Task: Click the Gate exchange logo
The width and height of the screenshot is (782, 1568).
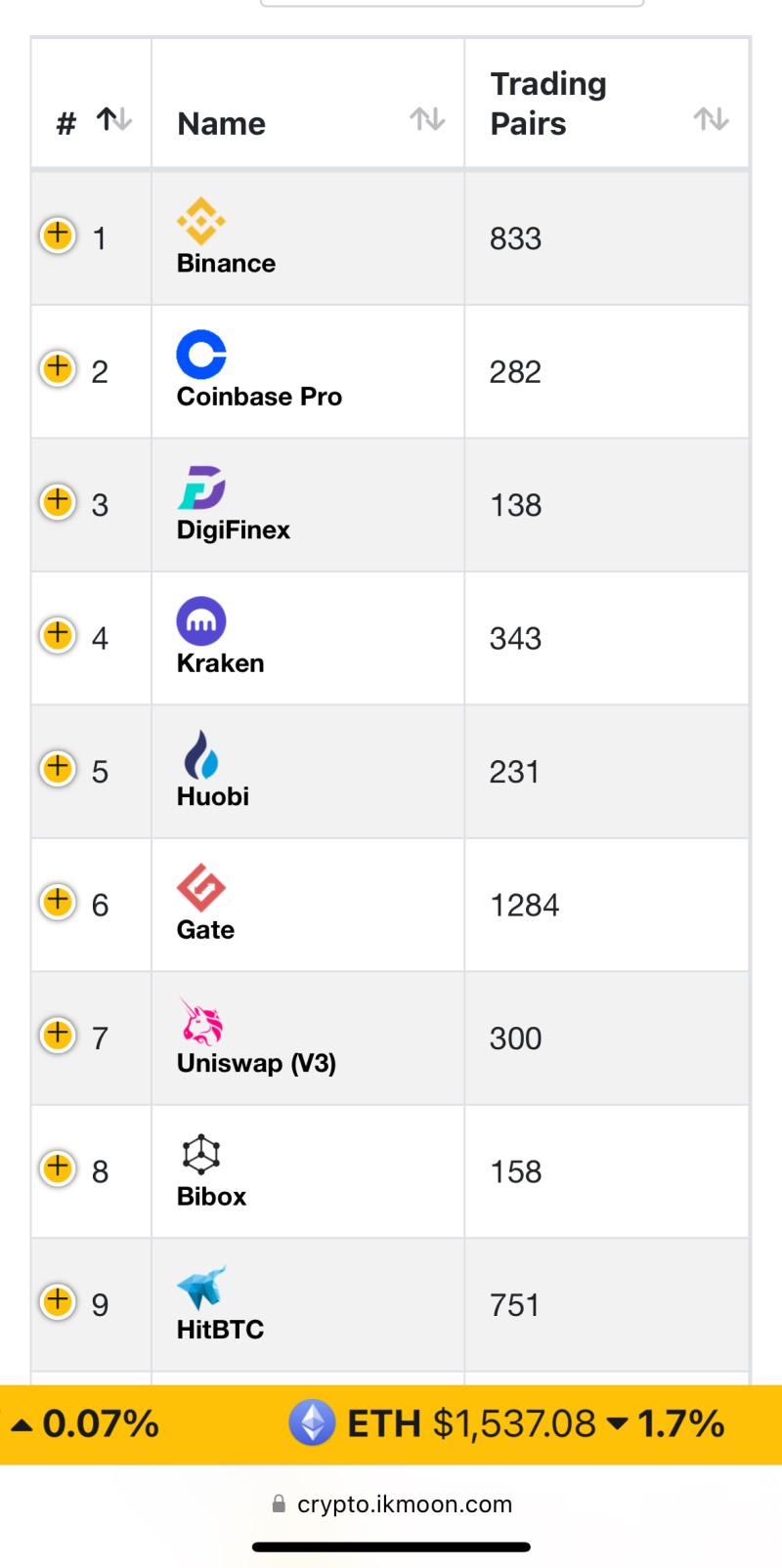Action: point(201,887)
